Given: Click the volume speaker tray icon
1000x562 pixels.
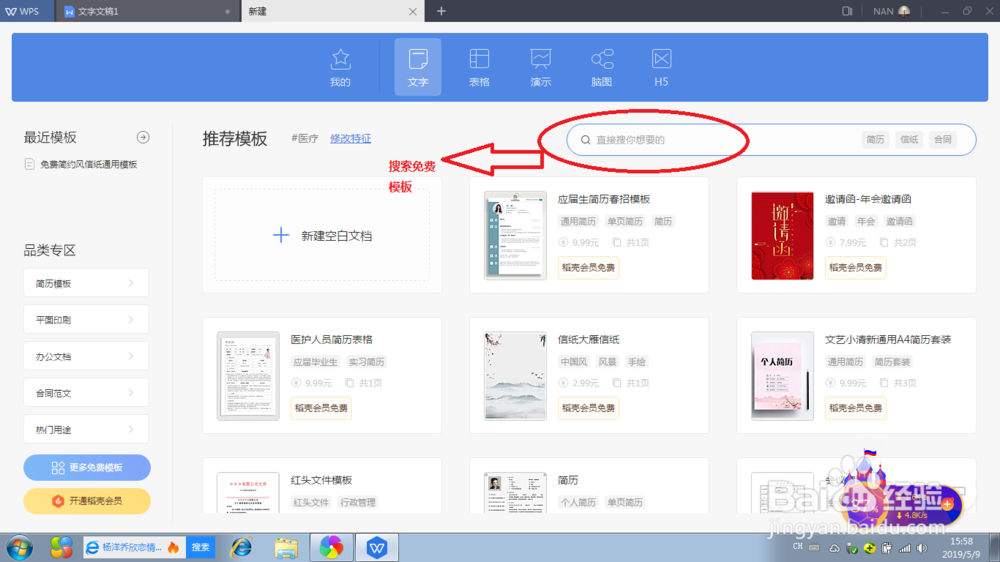Looking at the screenshot, I should point(922,548).
